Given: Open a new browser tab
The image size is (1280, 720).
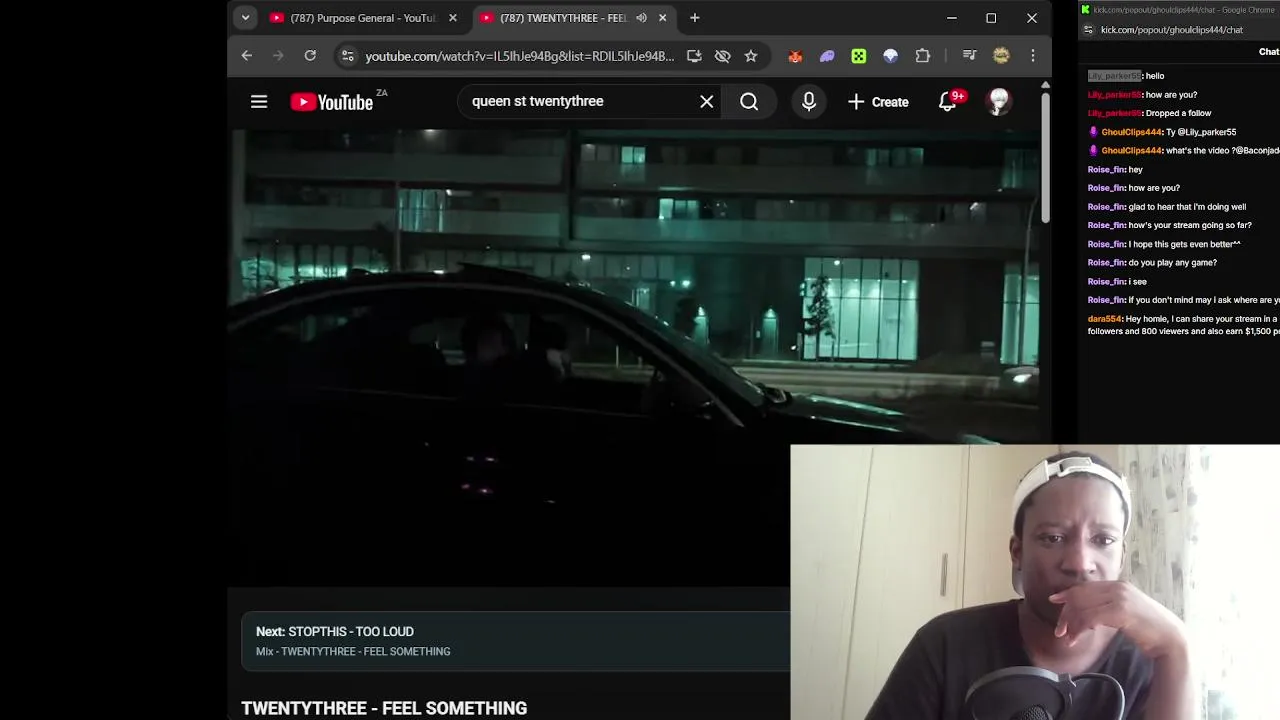Looking at the screenshot, I should (x=694, y=18).
